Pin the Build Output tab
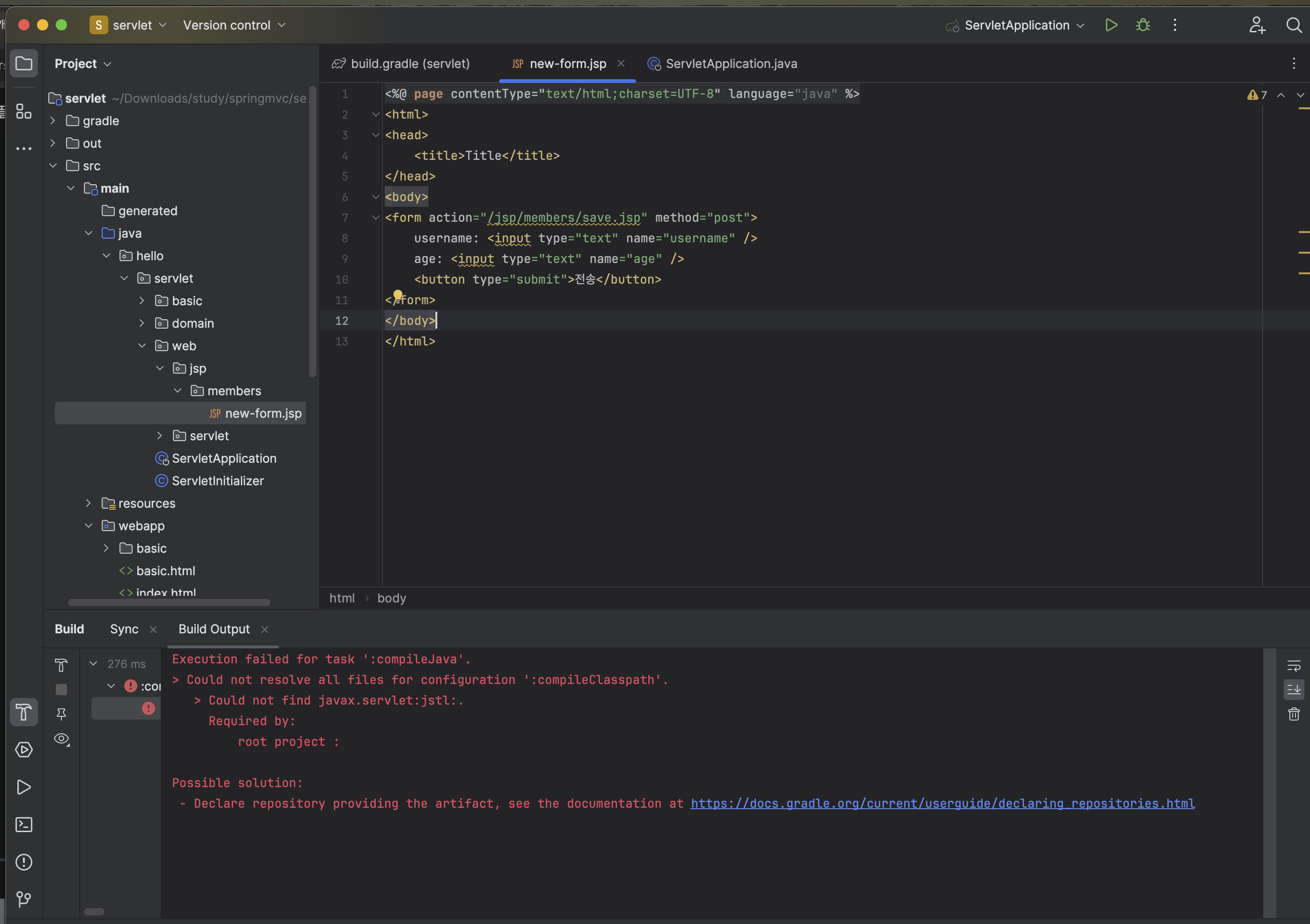Viewport: 1310px width, 924px height. pos(61,714)
